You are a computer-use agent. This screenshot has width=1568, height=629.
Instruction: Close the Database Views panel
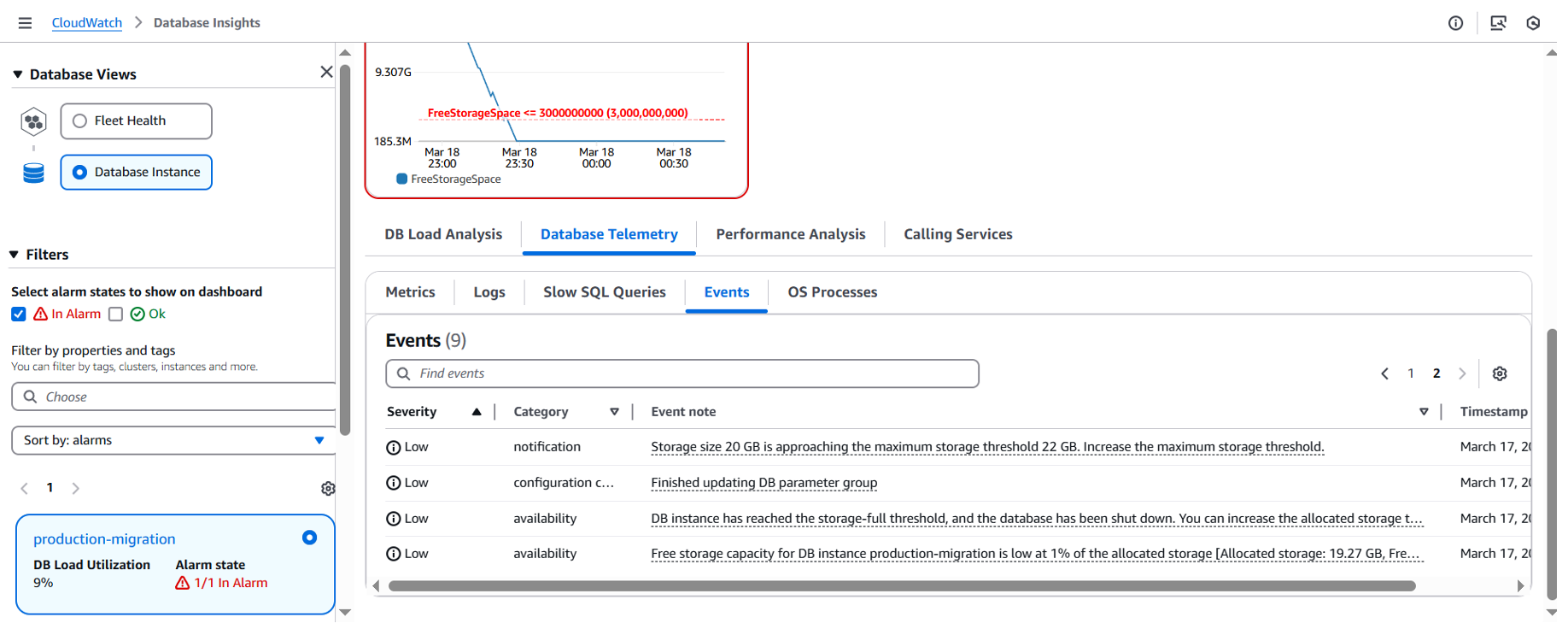pos(326,73)
